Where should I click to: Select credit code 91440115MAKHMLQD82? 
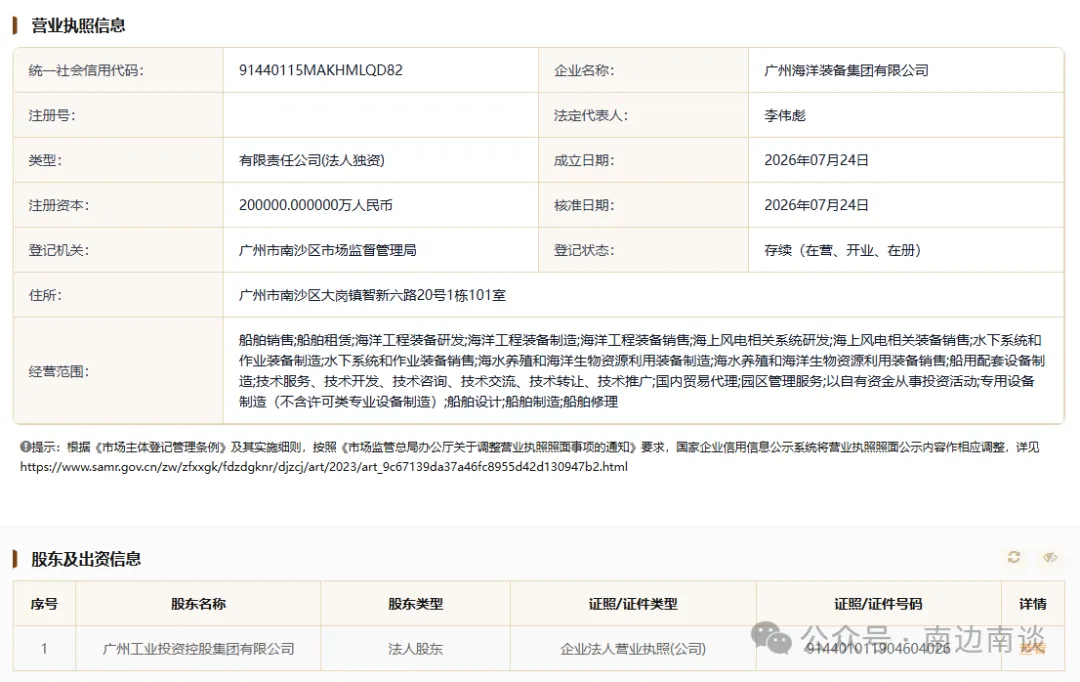click(320, 70)
